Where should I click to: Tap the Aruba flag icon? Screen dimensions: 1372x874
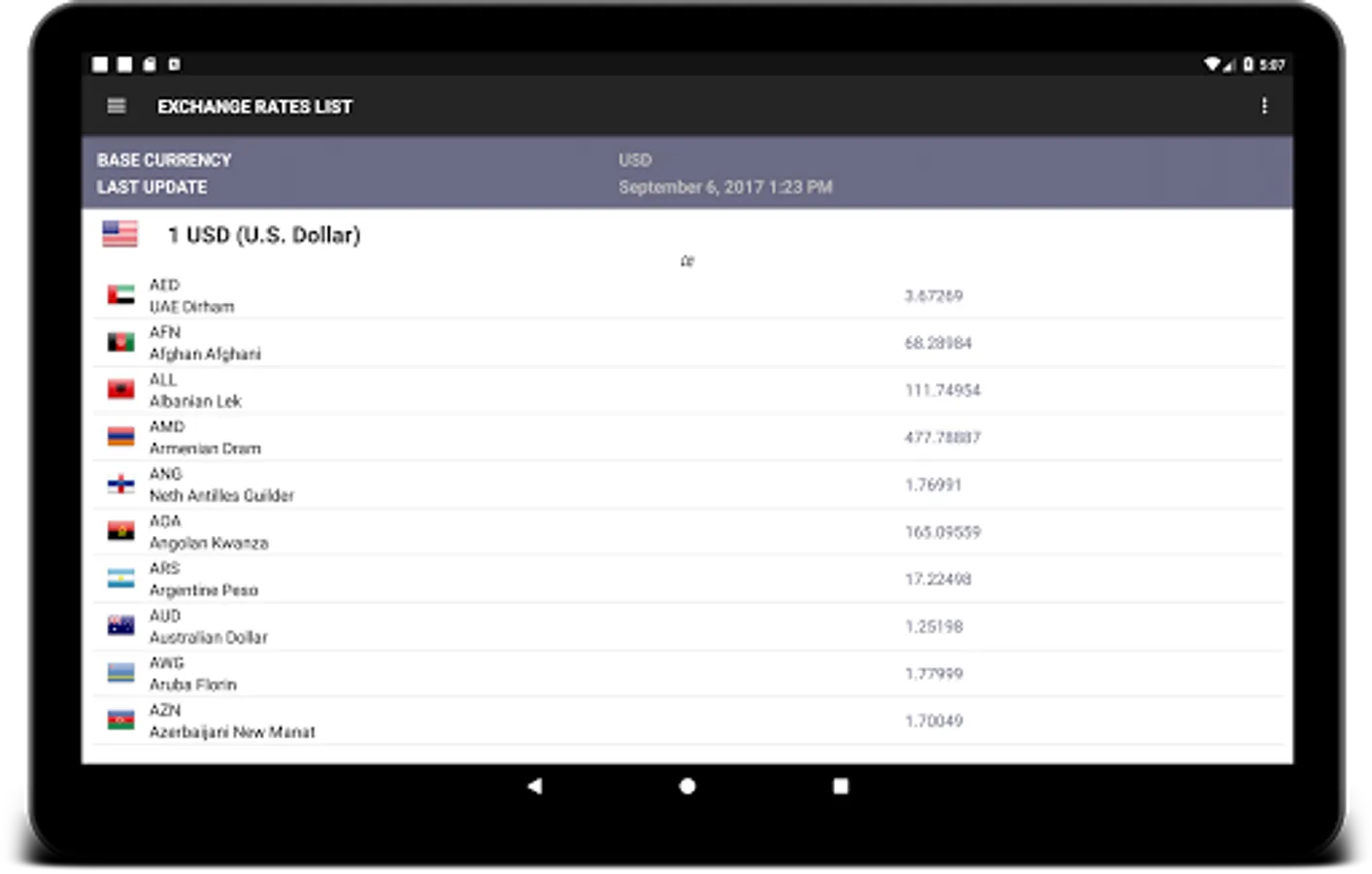coord(120,674)
